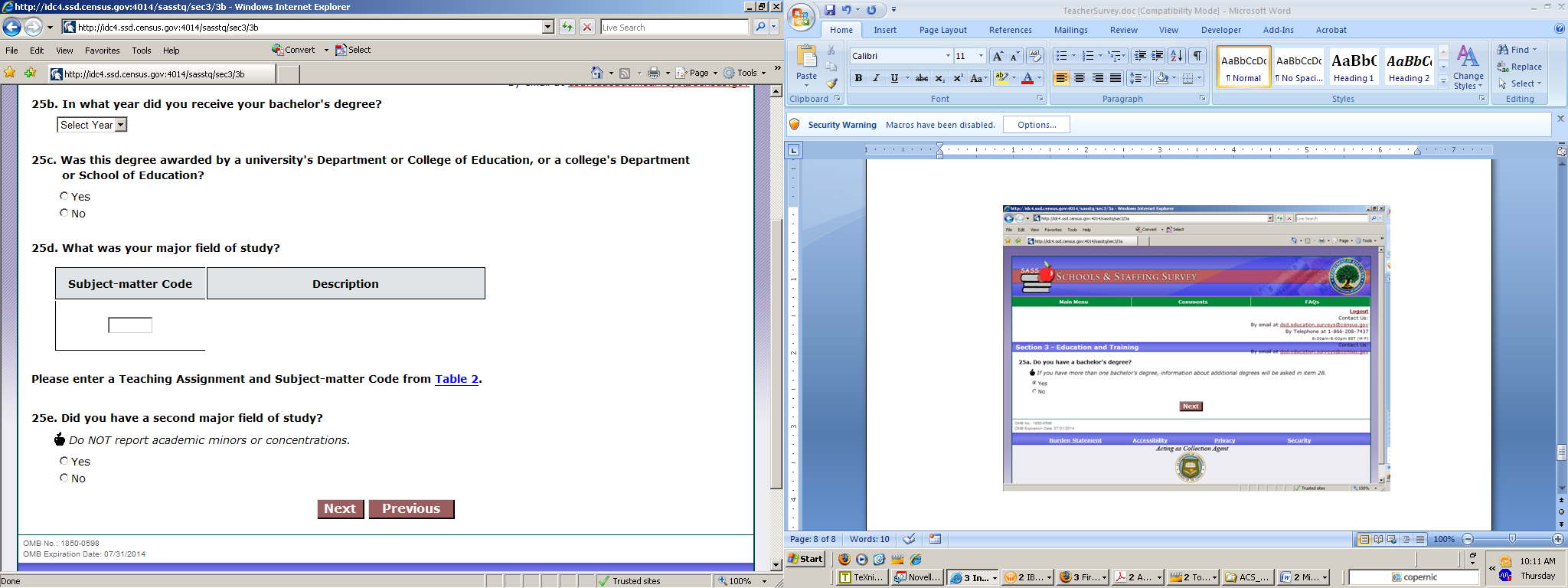
Task: Click the Text Highlight Color swatch
Action: [x=1001, y=78]
